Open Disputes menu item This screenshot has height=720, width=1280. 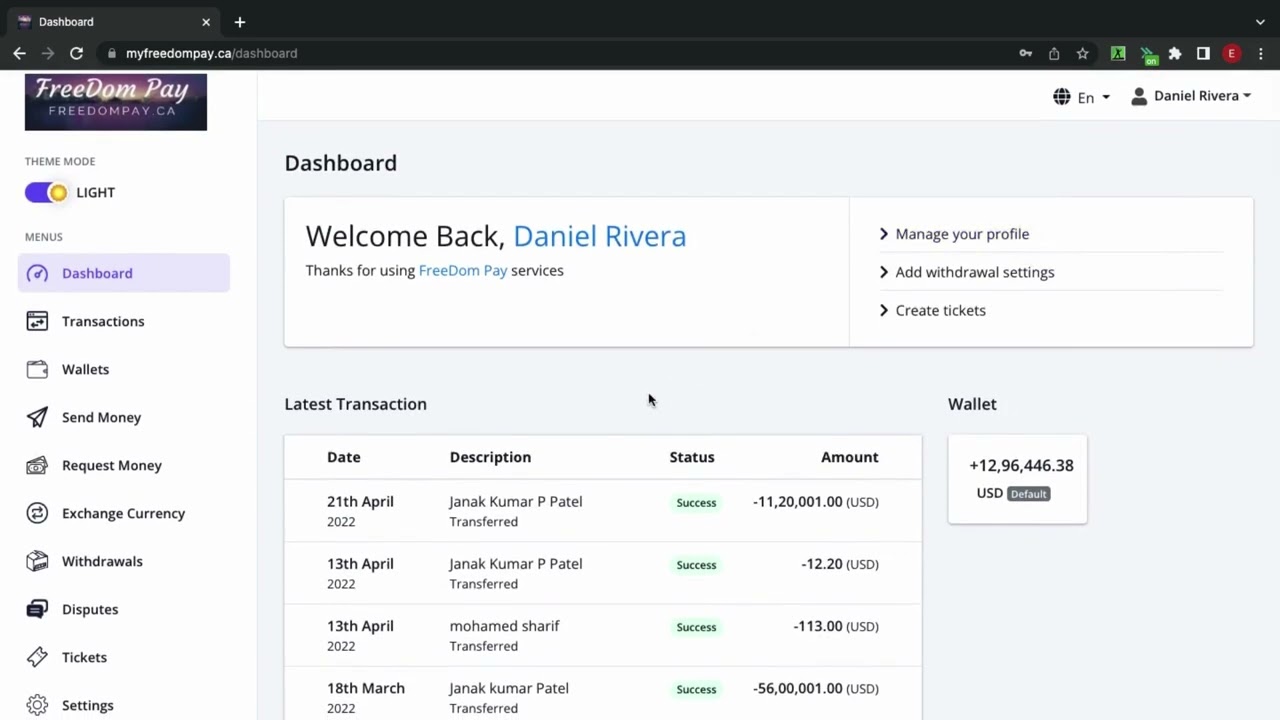124,609
